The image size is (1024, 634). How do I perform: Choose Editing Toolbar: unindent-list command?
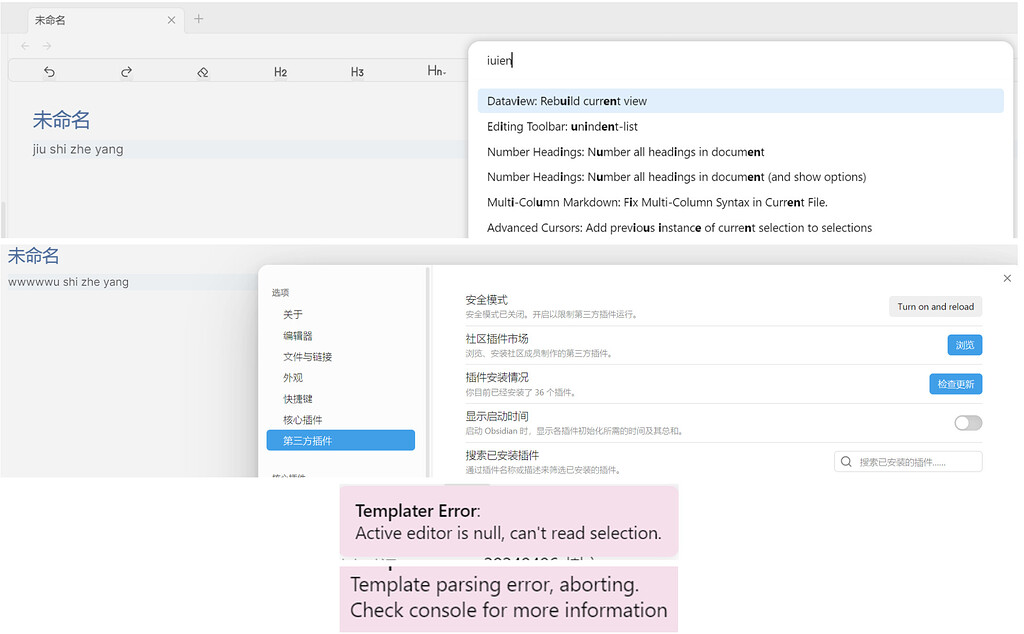click(x=741, y=127)
